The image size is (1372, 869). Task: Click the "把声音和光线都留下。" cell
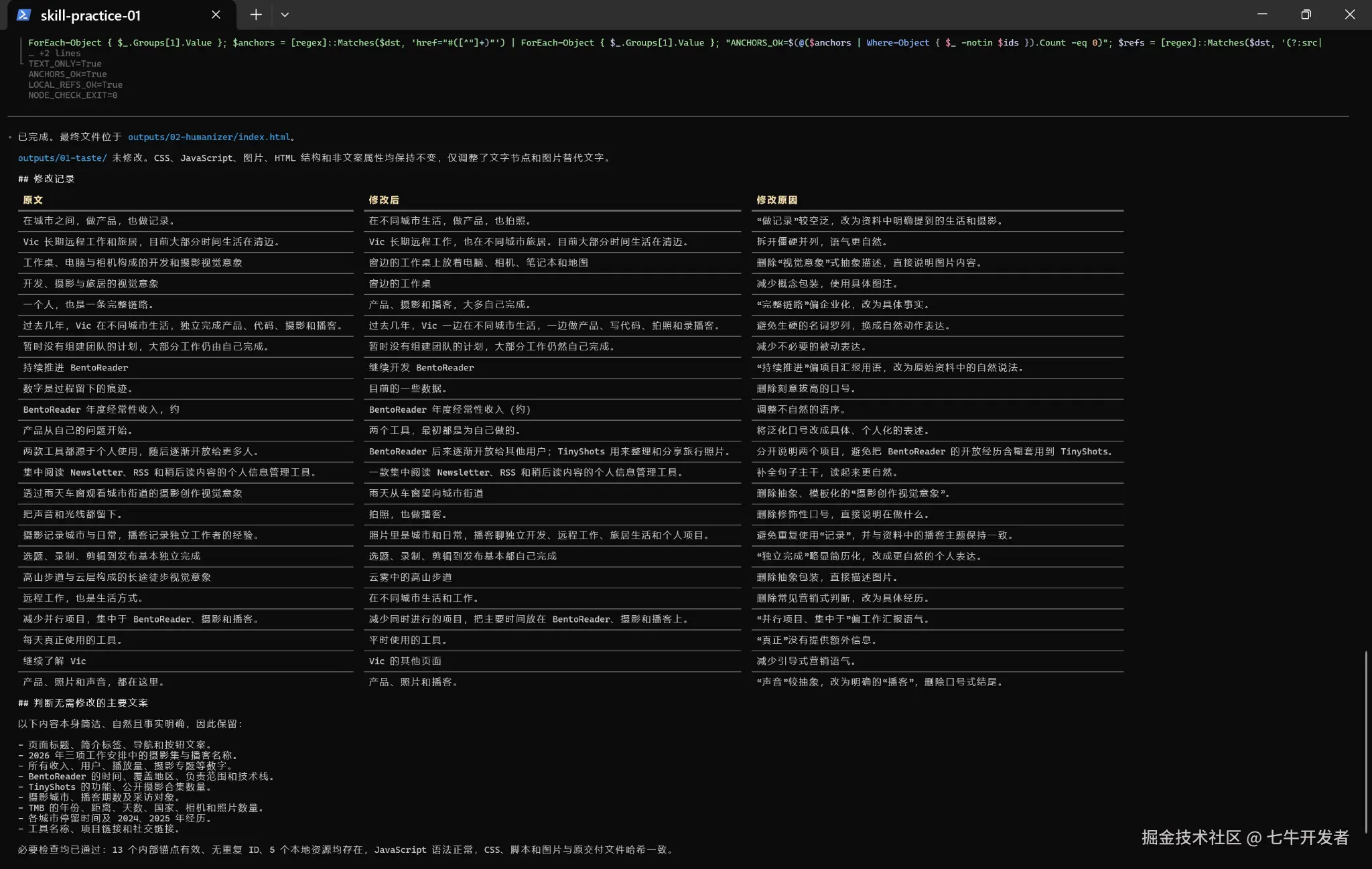click(x=73, y=515)
